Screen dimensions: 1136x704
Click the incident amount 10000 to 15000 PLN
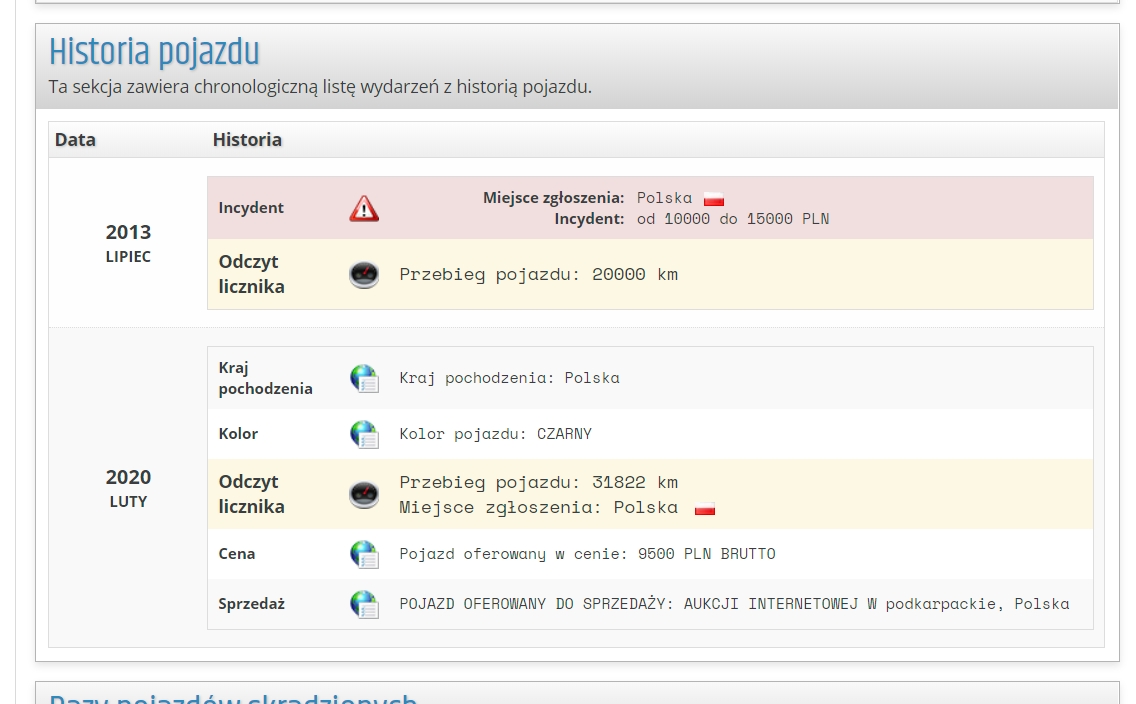732,218
